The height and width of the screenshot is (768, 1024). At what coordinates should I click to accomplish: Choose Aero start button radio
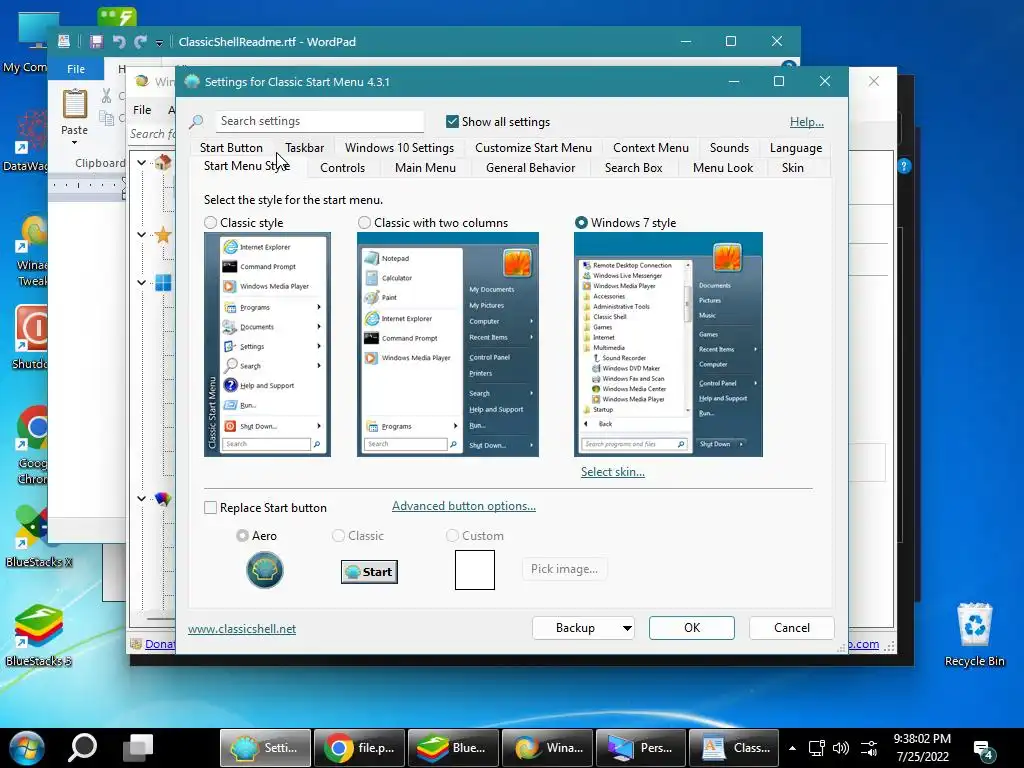coord(242,536)
